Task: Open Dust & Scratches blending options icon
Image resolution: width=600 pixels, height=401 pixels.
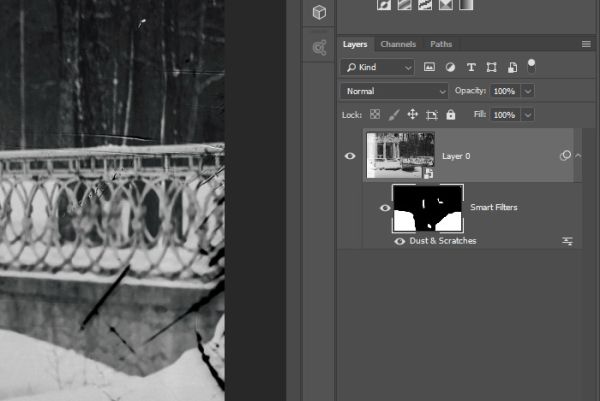Action: (x=567, y=241)
